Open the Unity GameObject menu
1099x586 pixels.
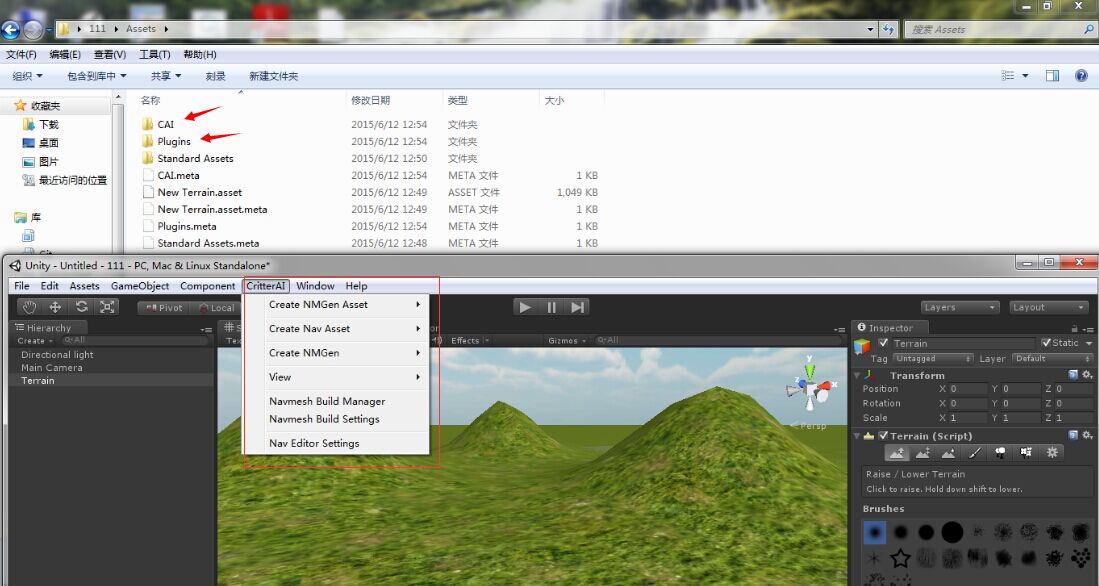[139, 286]
